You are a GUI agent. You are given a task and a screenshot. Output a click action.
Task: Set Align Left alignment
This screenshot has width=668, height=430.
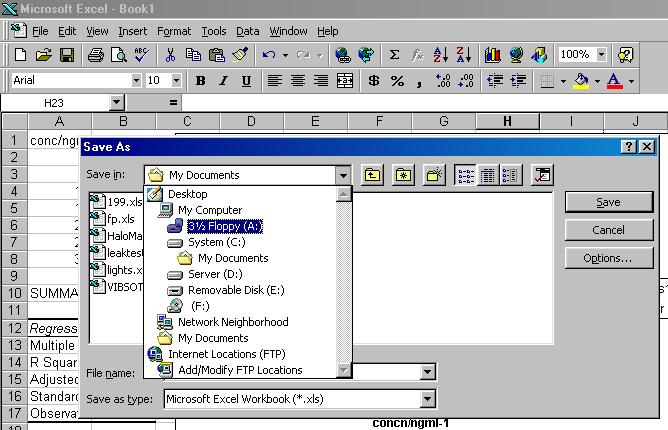pyautogui.click(x=275, y=81)
